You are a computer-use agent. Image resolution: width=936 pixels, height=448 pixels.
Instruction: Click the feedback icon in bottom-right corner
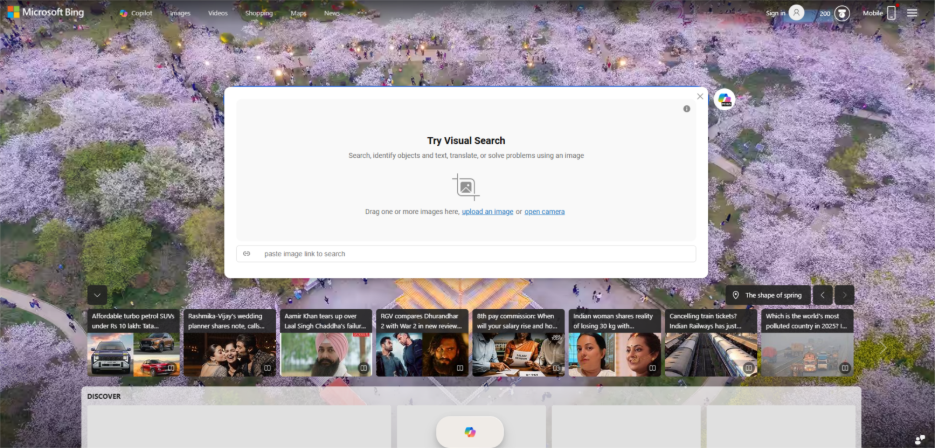point(920,440)
